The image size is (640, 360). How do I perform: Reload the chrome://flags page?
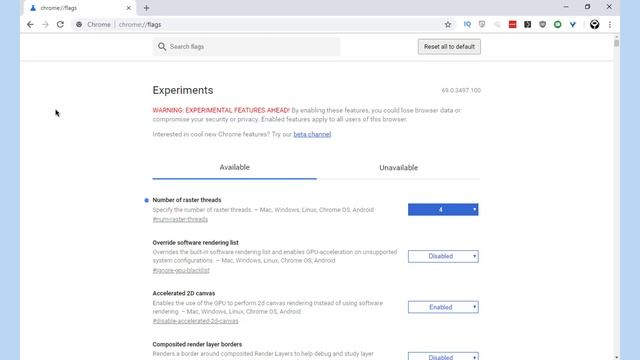pyautogui.click(x=60, y=24)
